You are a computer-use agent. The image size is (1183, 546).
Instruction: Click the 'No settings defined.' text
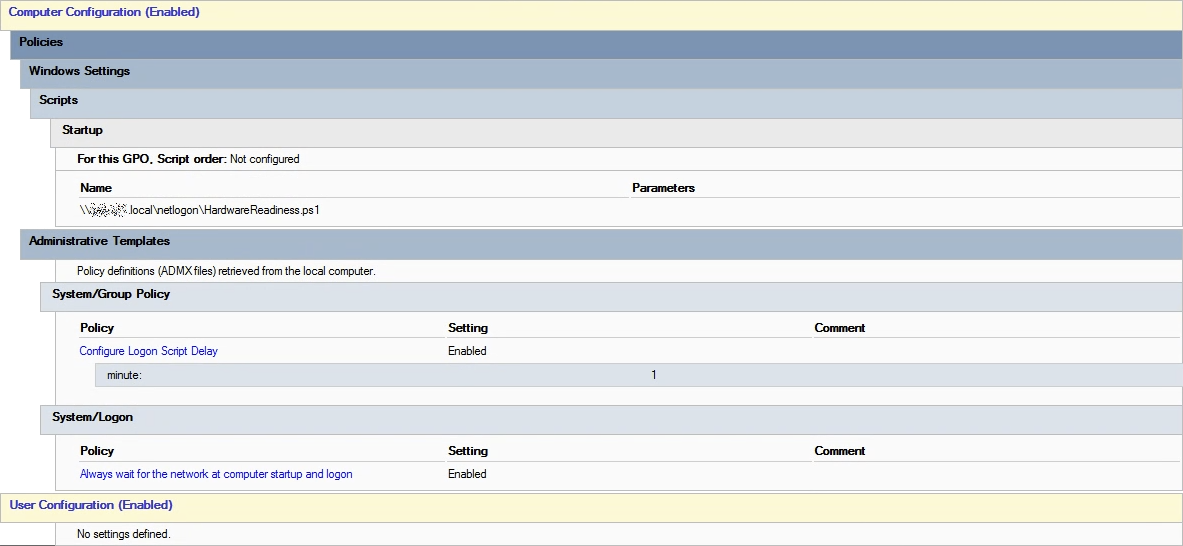(124, 534)
